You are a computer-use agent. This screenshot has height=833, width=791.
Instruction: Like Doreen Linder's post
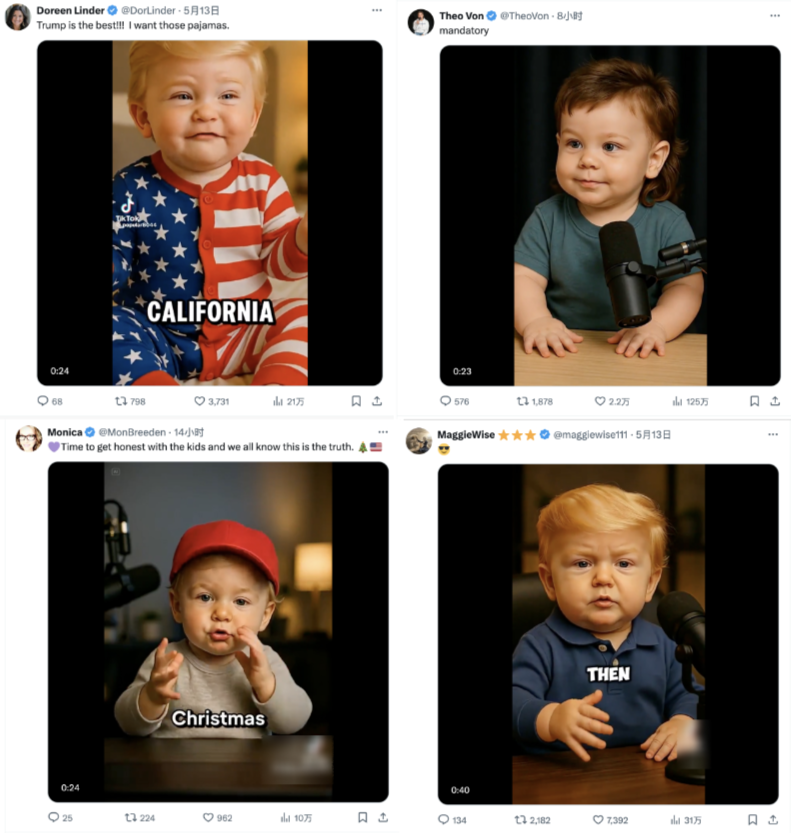point(199,401)
